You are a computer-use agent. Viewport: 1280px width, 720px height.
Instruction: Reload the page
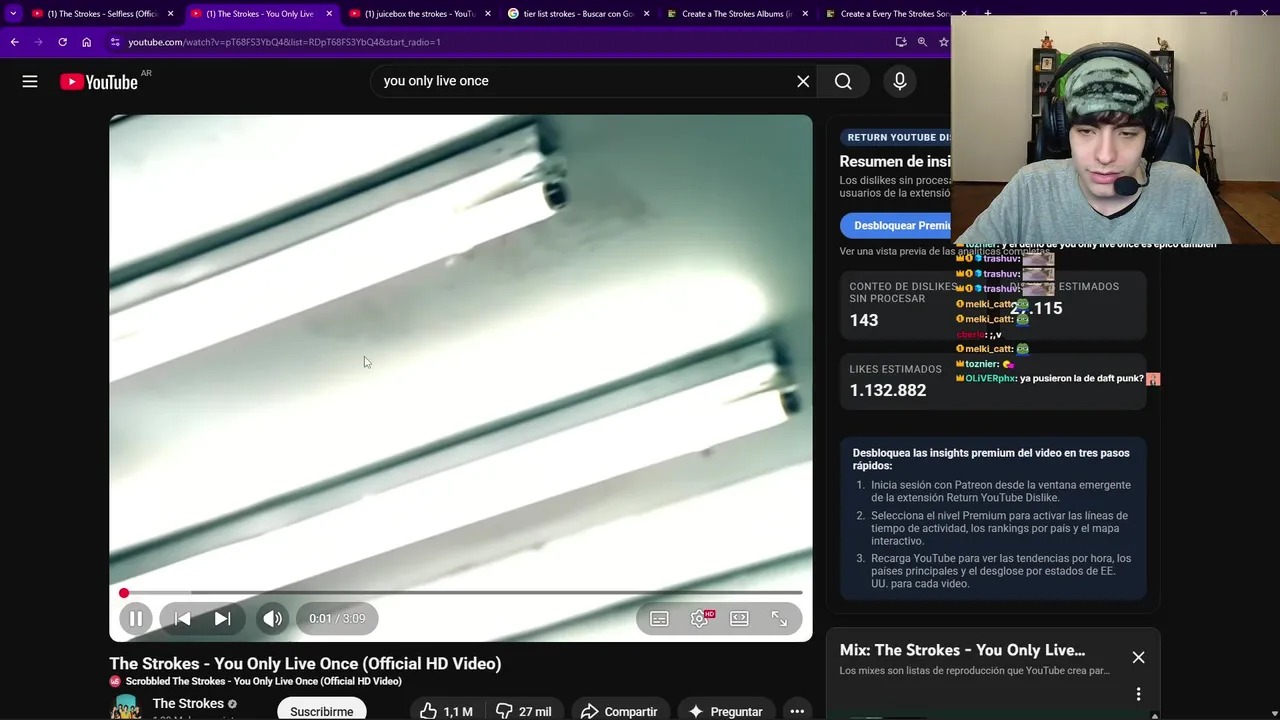pyautogui.click(x=62, y=42)
